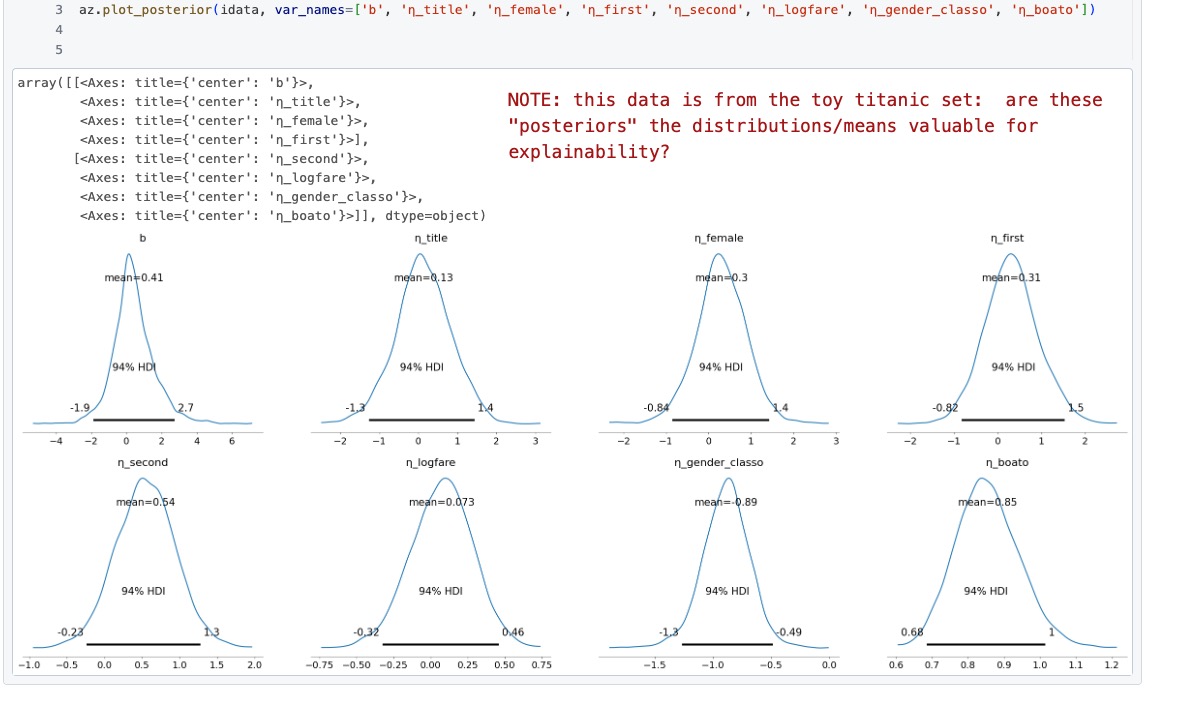Image resolution: width=1199 pixels, height=705 pixels.
Task: Click the 'mean=0.073' label
Action: 441,502
